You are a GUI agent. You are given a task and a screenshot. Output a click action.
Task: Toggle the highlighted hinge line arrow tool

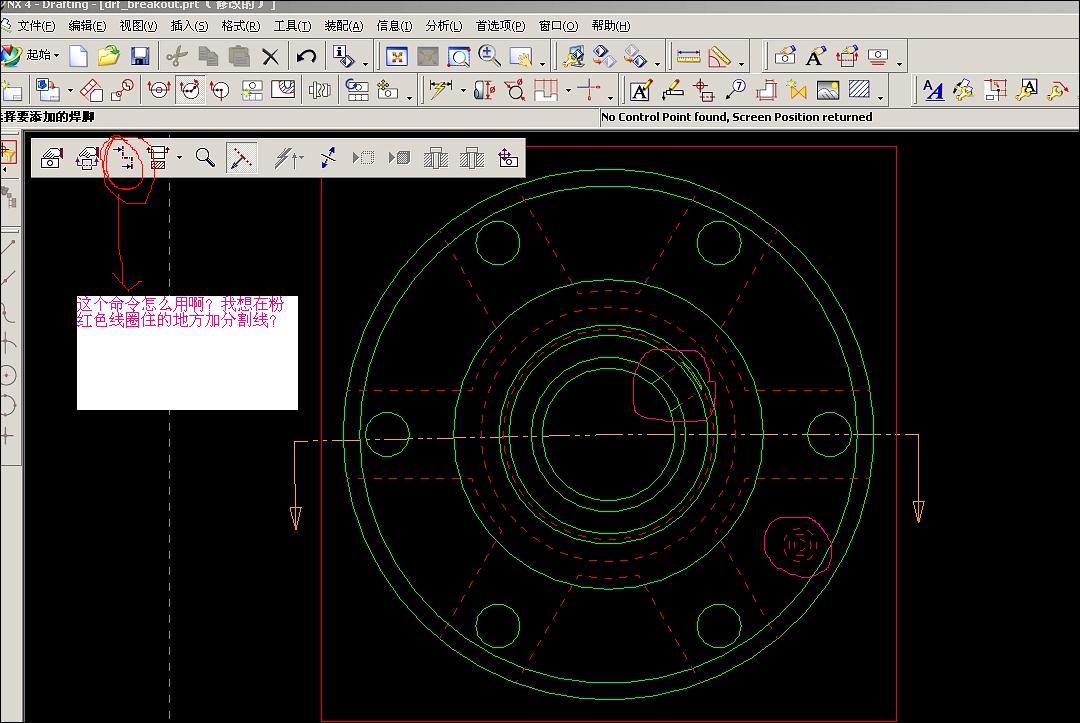point(241,158)
